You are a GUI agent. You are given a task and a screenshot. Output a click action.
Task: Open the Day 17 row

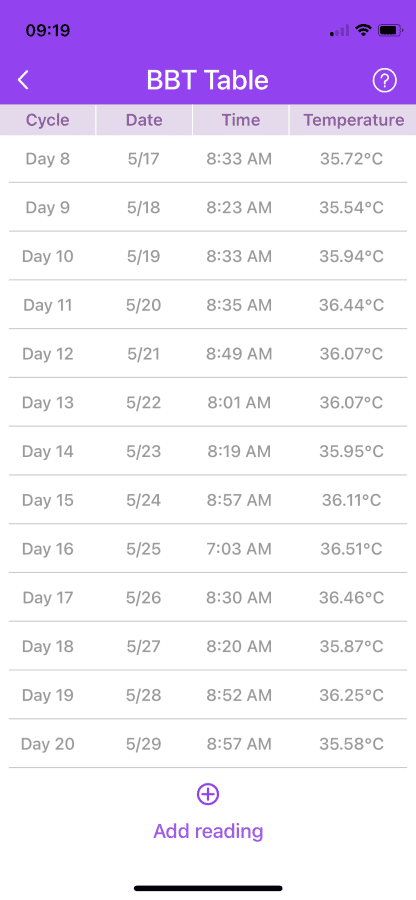208,598
